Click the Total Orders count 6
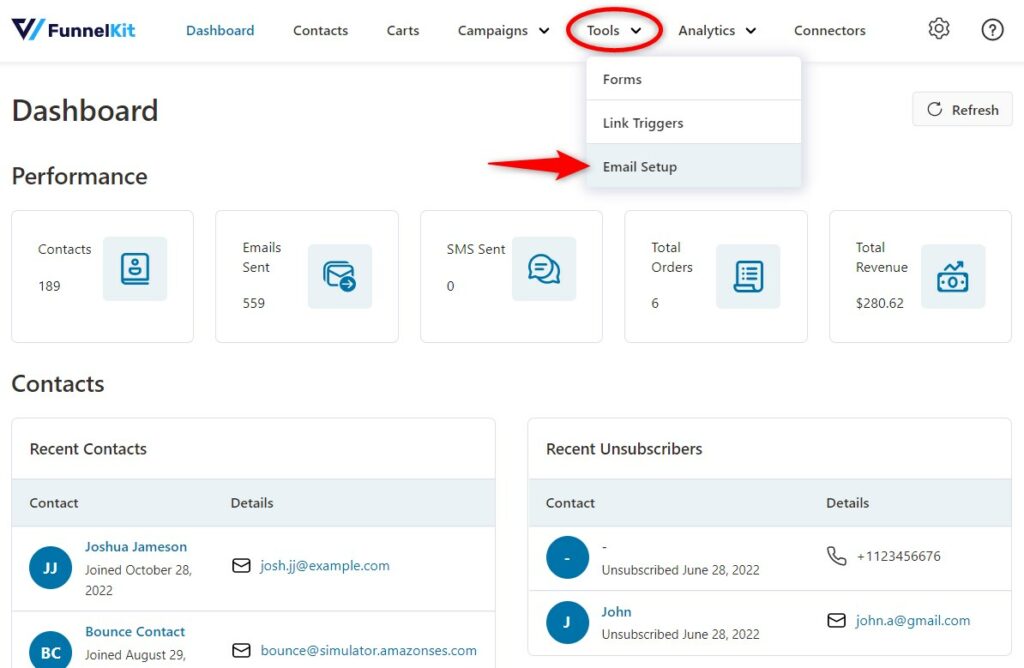Viewport: 1024px width, 668px height. (655, 303)
